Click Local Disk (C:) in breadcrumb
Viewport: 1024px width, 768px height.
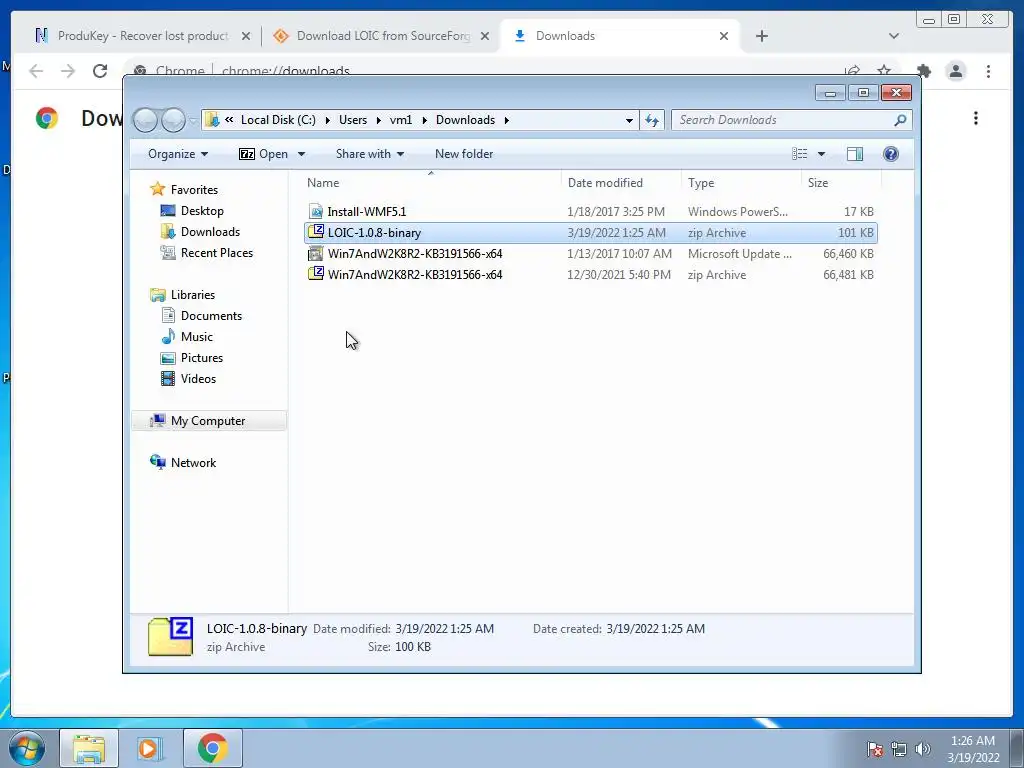[x=278, y=120]
